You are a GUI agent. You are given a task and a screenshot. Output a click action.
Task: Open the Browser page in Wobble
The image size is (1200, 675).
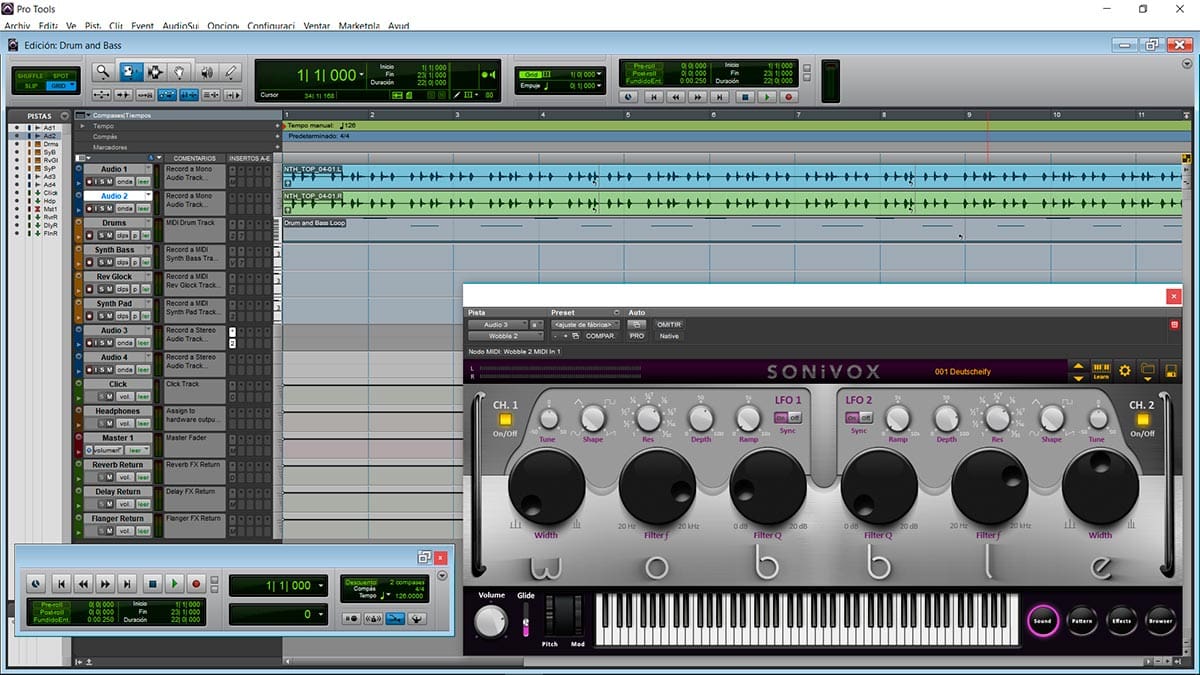point(1160,621)
